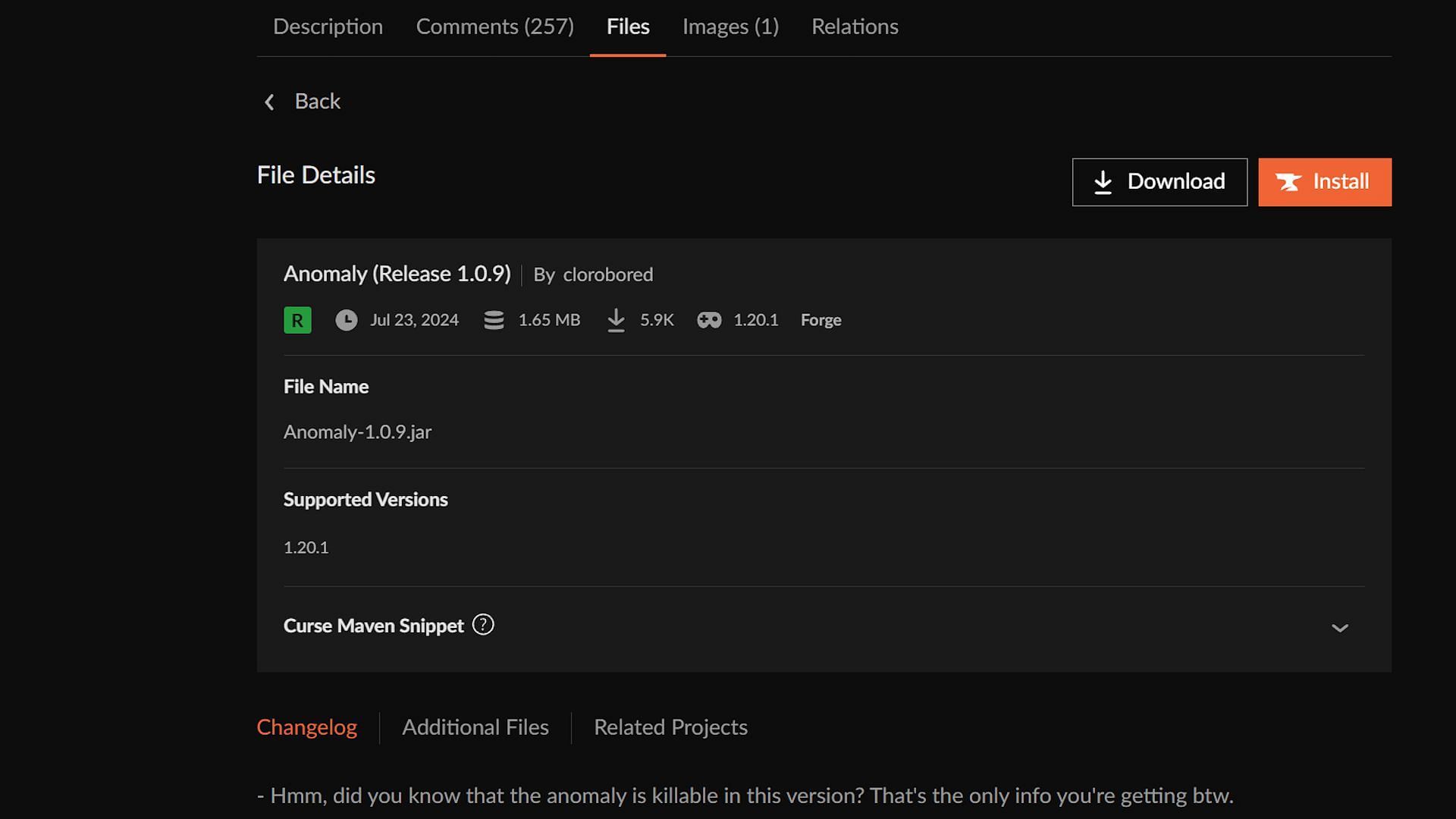Click the clock icon beside Jul 23, 2024

point(347,320)
